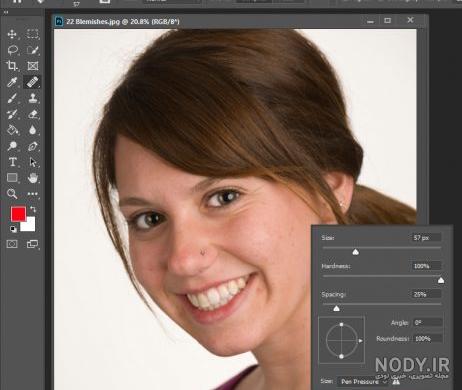Swap foreground and background colors

tap(33, 209)
